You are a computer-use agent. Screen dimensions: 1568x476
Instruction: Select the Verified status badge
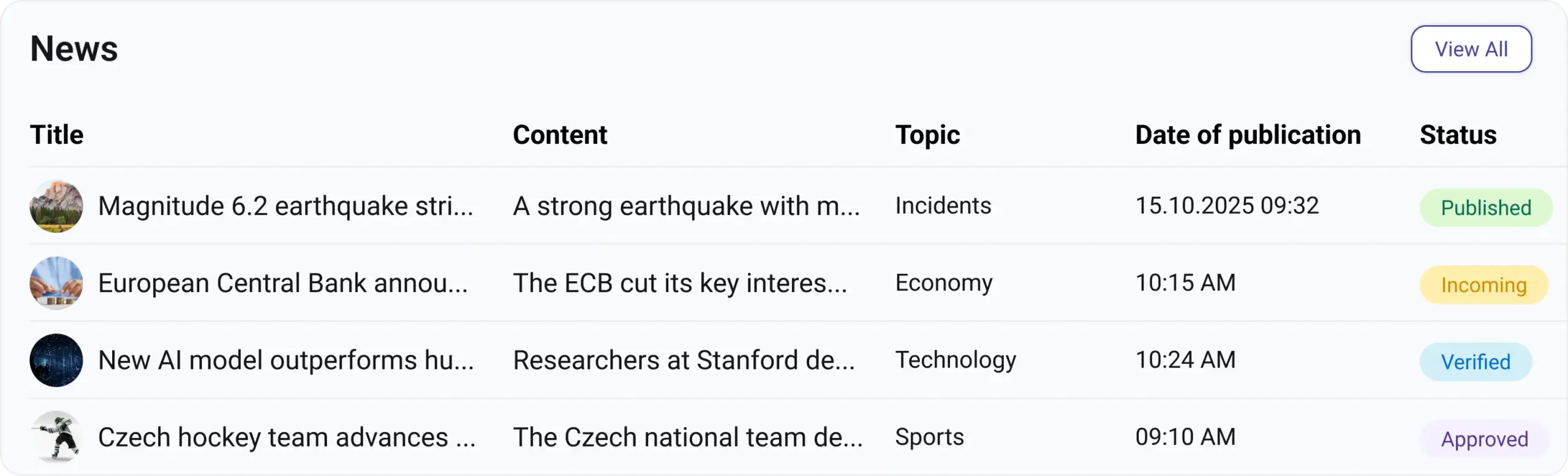[1476, 362]
